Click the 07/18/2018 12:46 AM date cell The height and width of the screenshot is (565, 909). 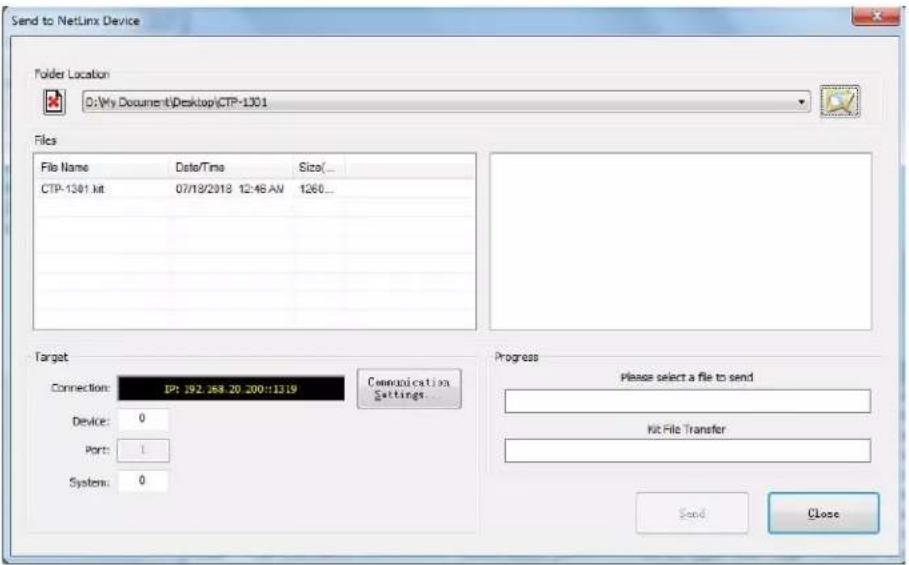click(x=230, y=189)
